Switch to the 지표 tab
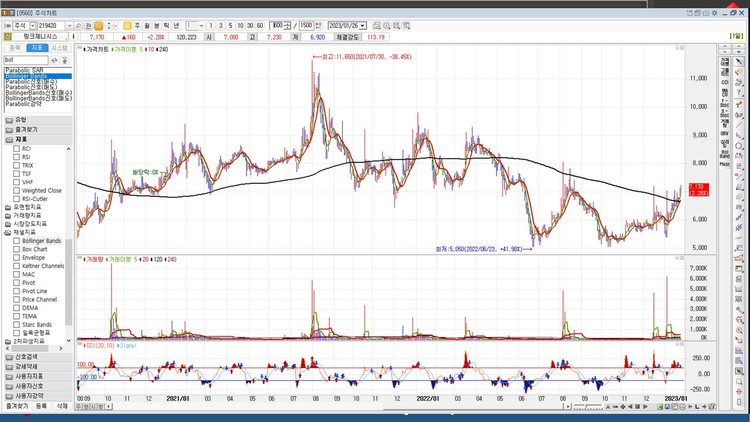The image size is (750, 422). pos(37,48)
